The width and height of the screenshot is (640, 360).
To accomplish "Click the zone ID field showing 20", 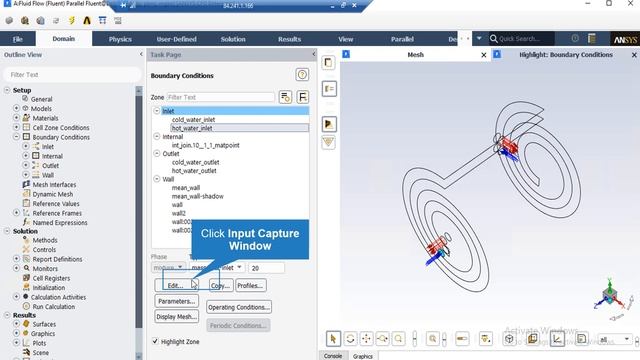I will (x=266, y=268).
